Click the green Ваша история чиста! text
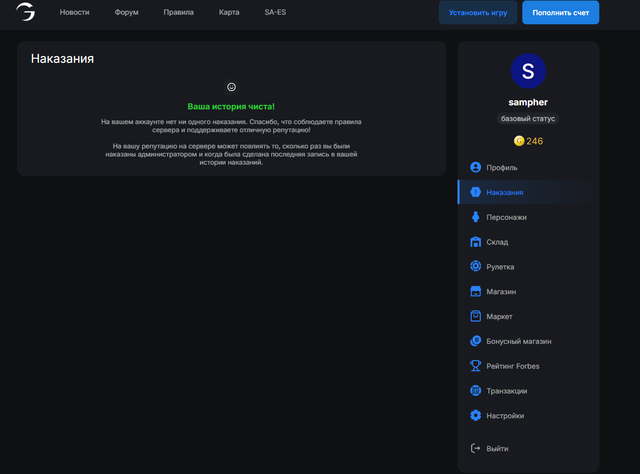The width and height of the screenshot is (640, 474). coord(231,107)
